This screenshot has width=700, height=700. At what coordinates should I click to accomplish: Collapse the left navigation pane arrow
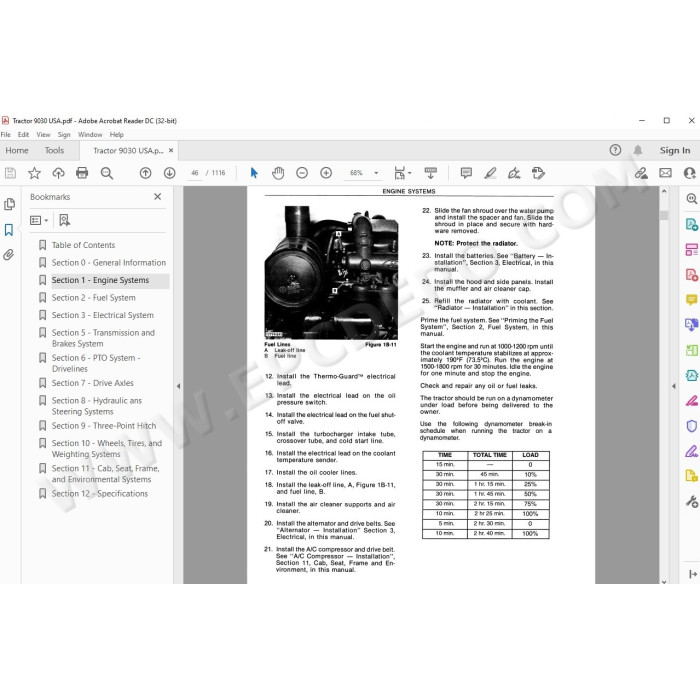point(179,386)
